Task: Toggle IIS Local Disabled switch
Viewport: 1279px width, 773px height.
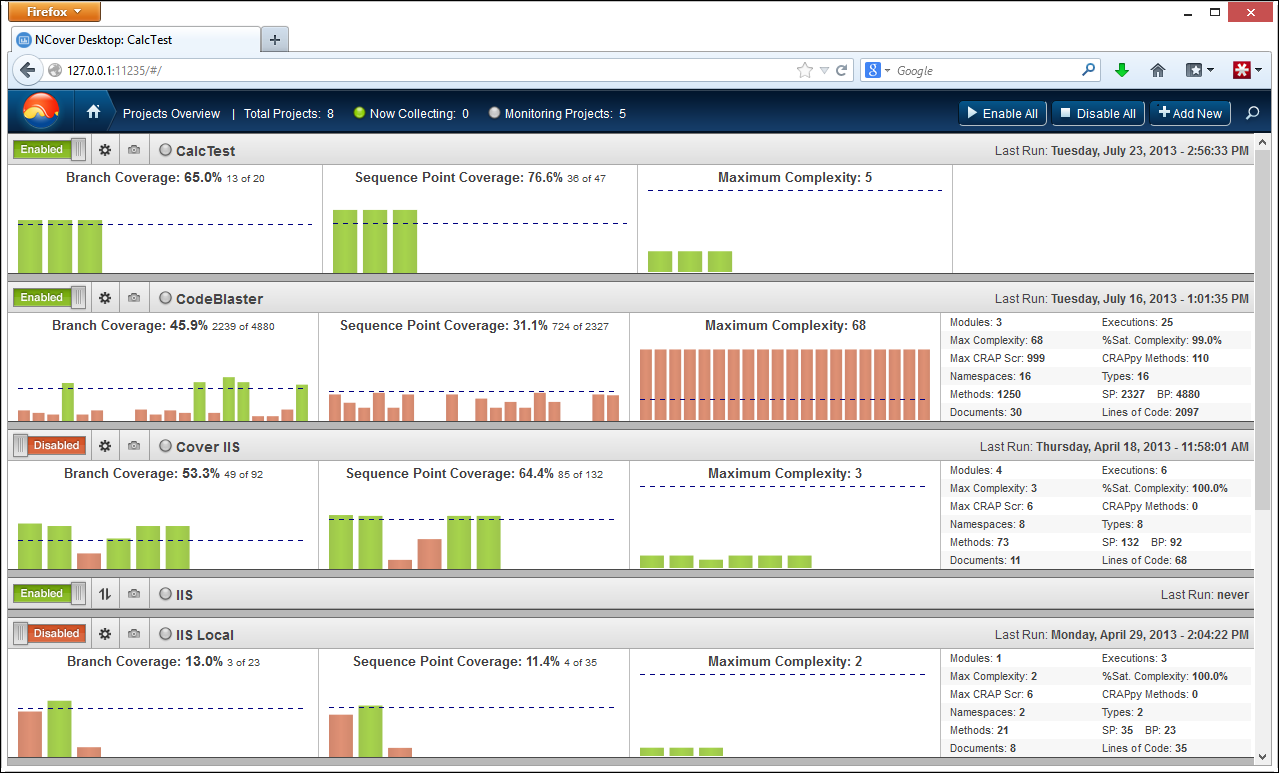Action: (50, 634)
